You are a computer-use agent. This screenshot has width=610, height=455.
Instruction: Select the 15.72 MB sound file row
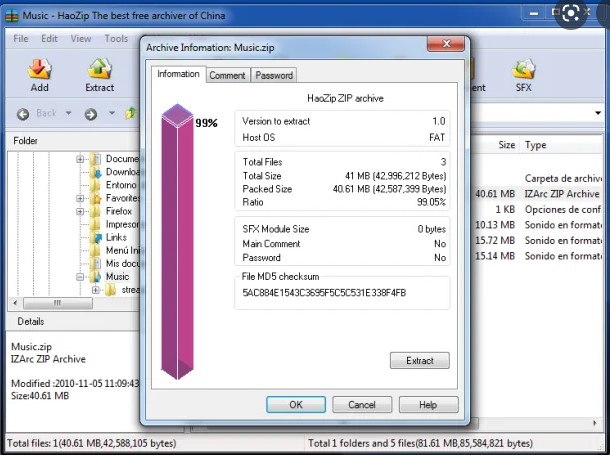pyautogui.click(x=537, y=240)
